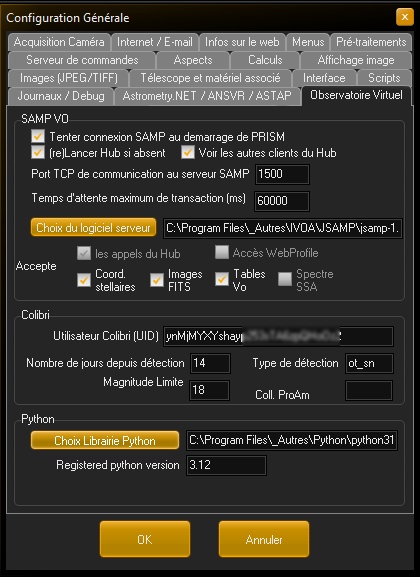Toggle Tenter connexion SAMP au demarrage checkbox
420x577 pixels.
click(38, 136)
